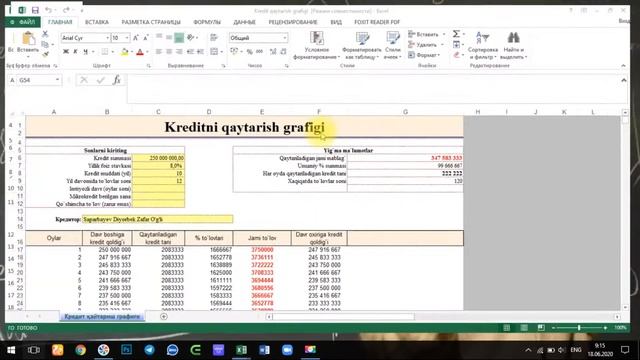This screenshot has height=360, width=640.
Task: Open the Arial Cyr font name dropdown
Action: [x=107, y=38]
